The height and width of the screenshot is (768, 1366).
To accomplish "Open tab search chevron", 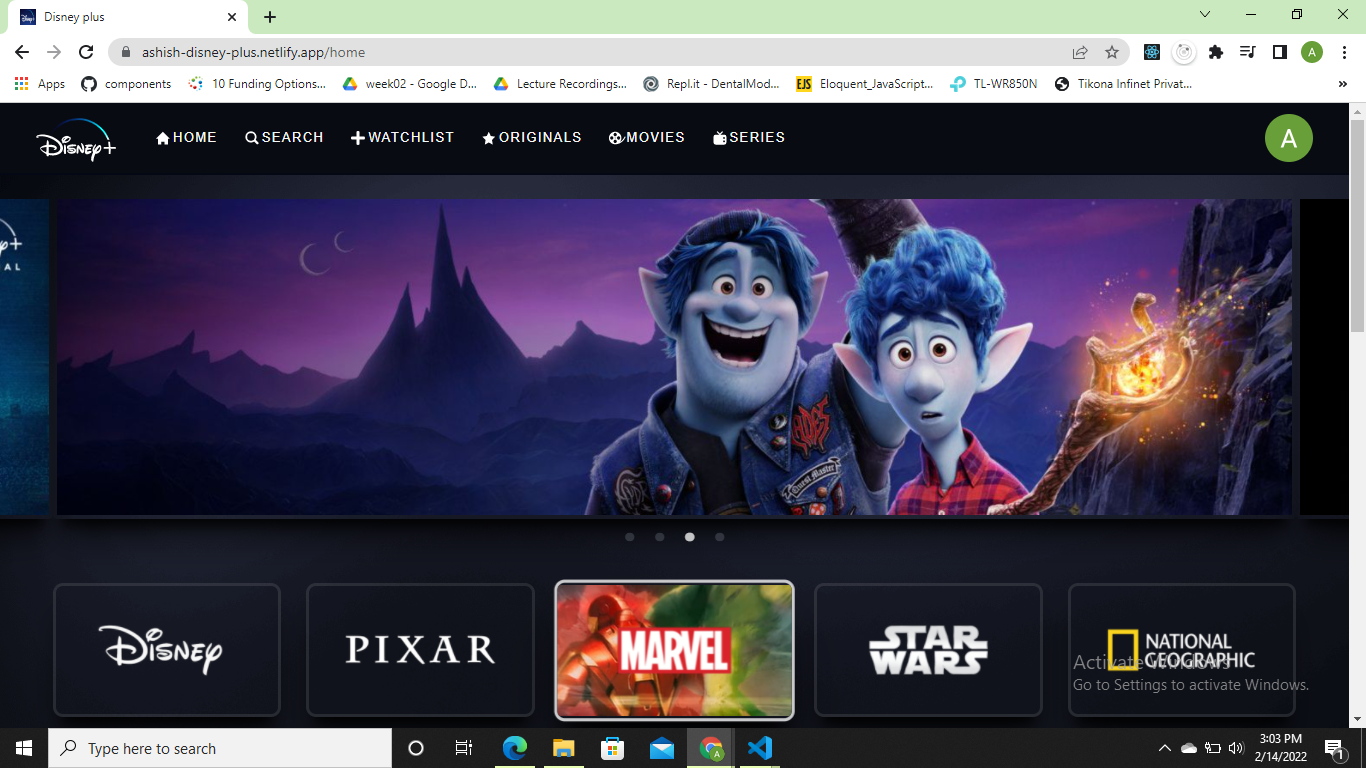I will pos(1205,15).
